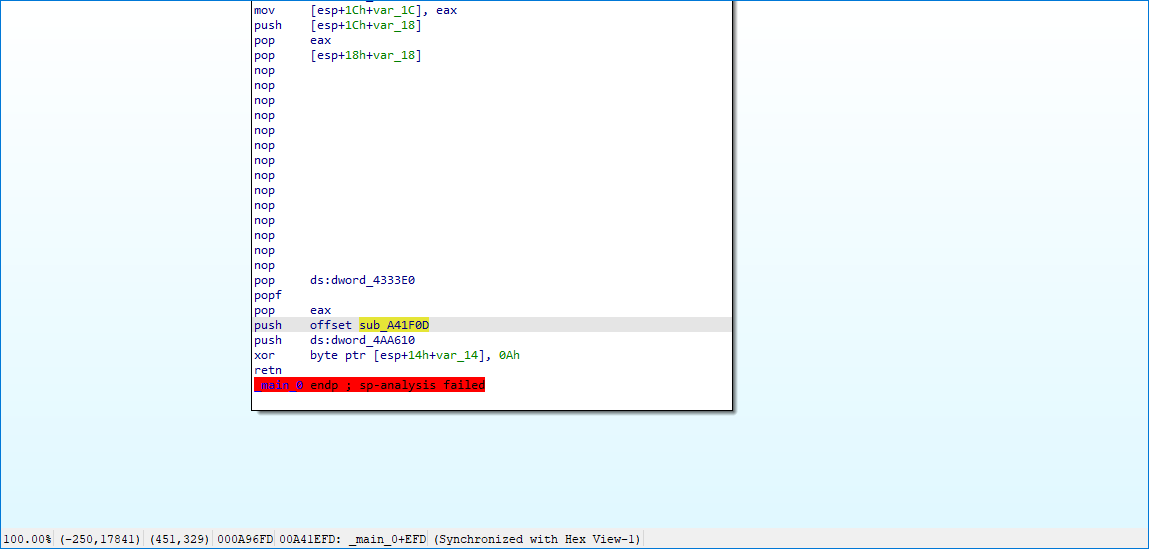Select 'push ds:dword_4AA610' instruction
This screenshot has width=1149, height=549.
(x=335, y=340)
